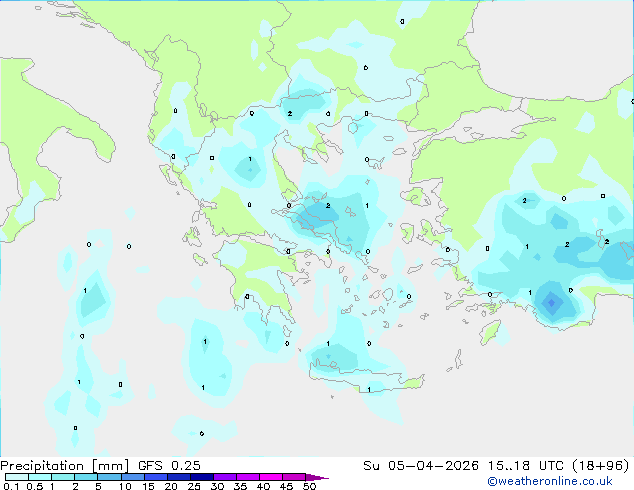Click the 0.1–0.5 mm palest cyan legend swatch
This screenshot has height=490, width=634.
tap(17, 477)
